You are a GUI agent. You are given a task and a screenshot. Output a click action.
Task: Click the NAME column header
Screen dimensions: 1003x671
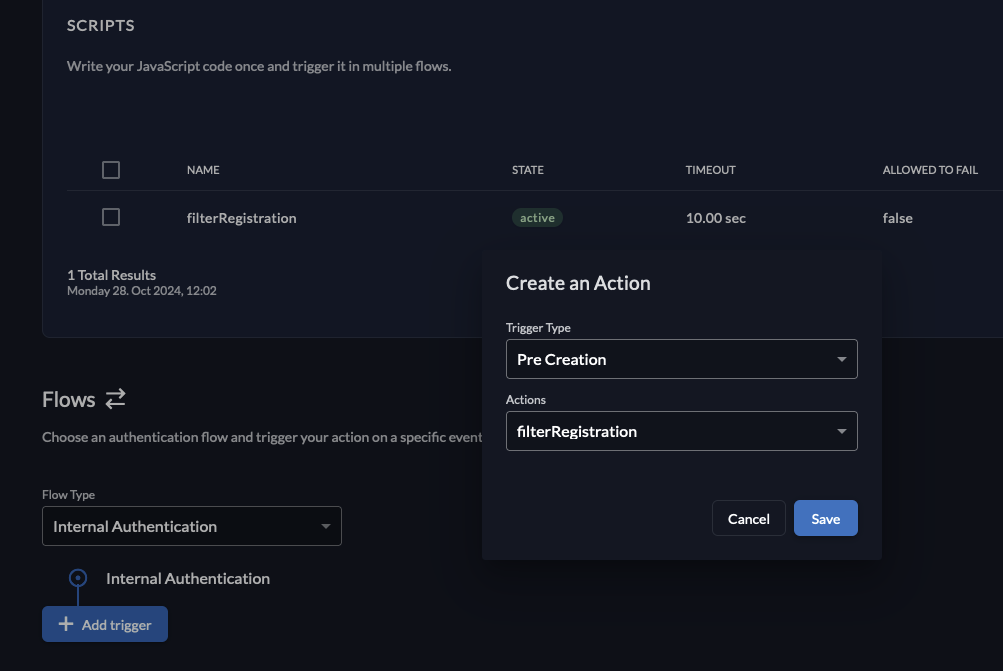pos(203,169)
